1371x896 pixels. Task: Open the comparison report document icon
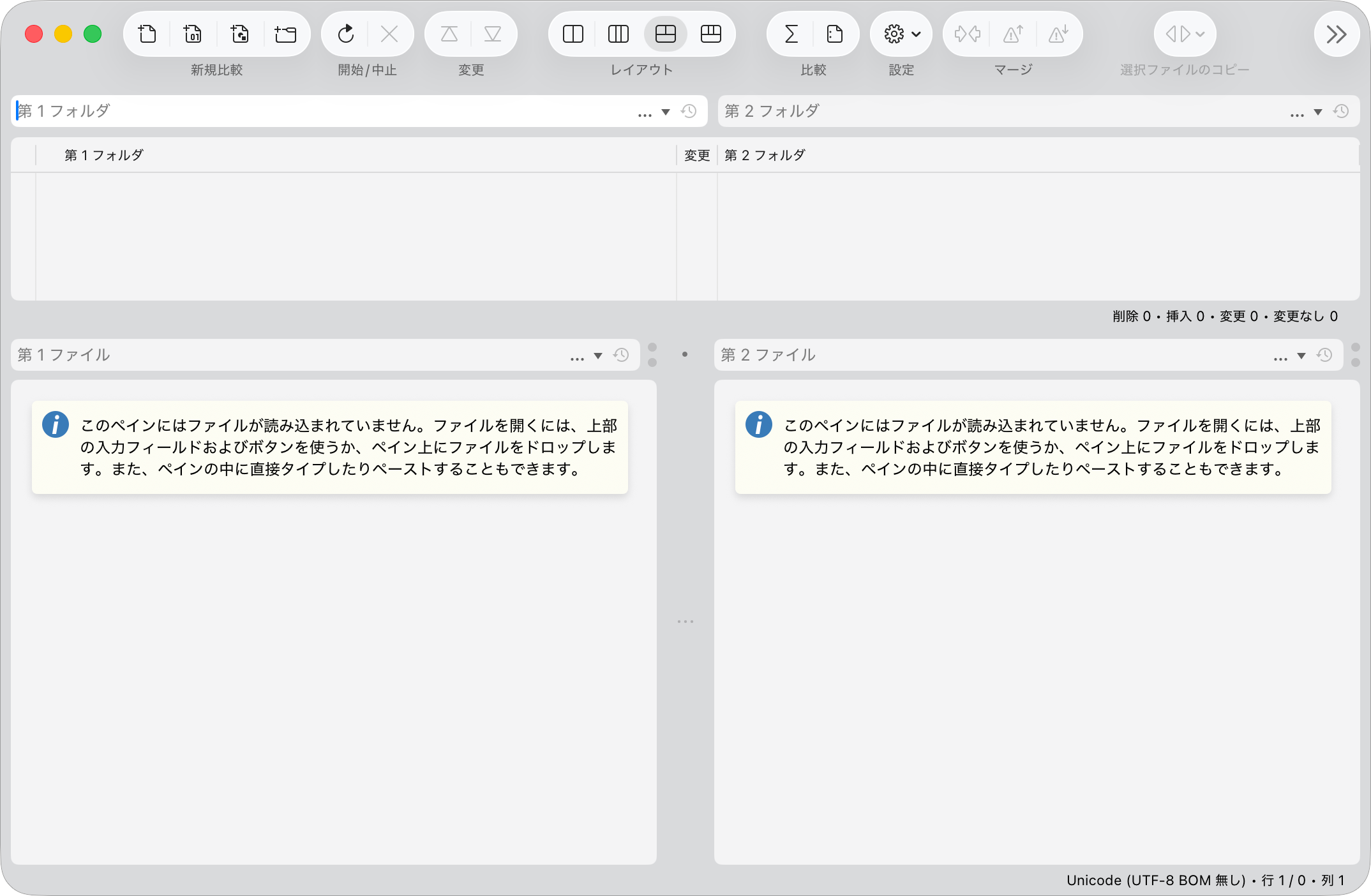pos(835,34)
